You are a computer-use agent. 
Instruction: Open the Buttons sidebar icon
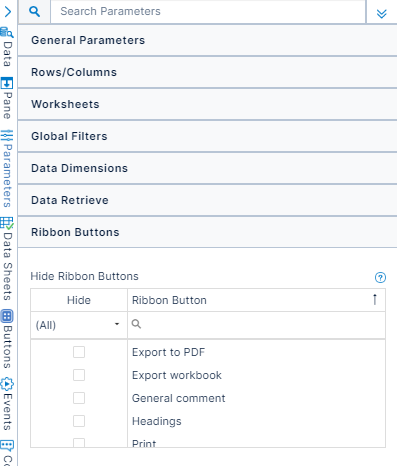(x=7, y=316)
